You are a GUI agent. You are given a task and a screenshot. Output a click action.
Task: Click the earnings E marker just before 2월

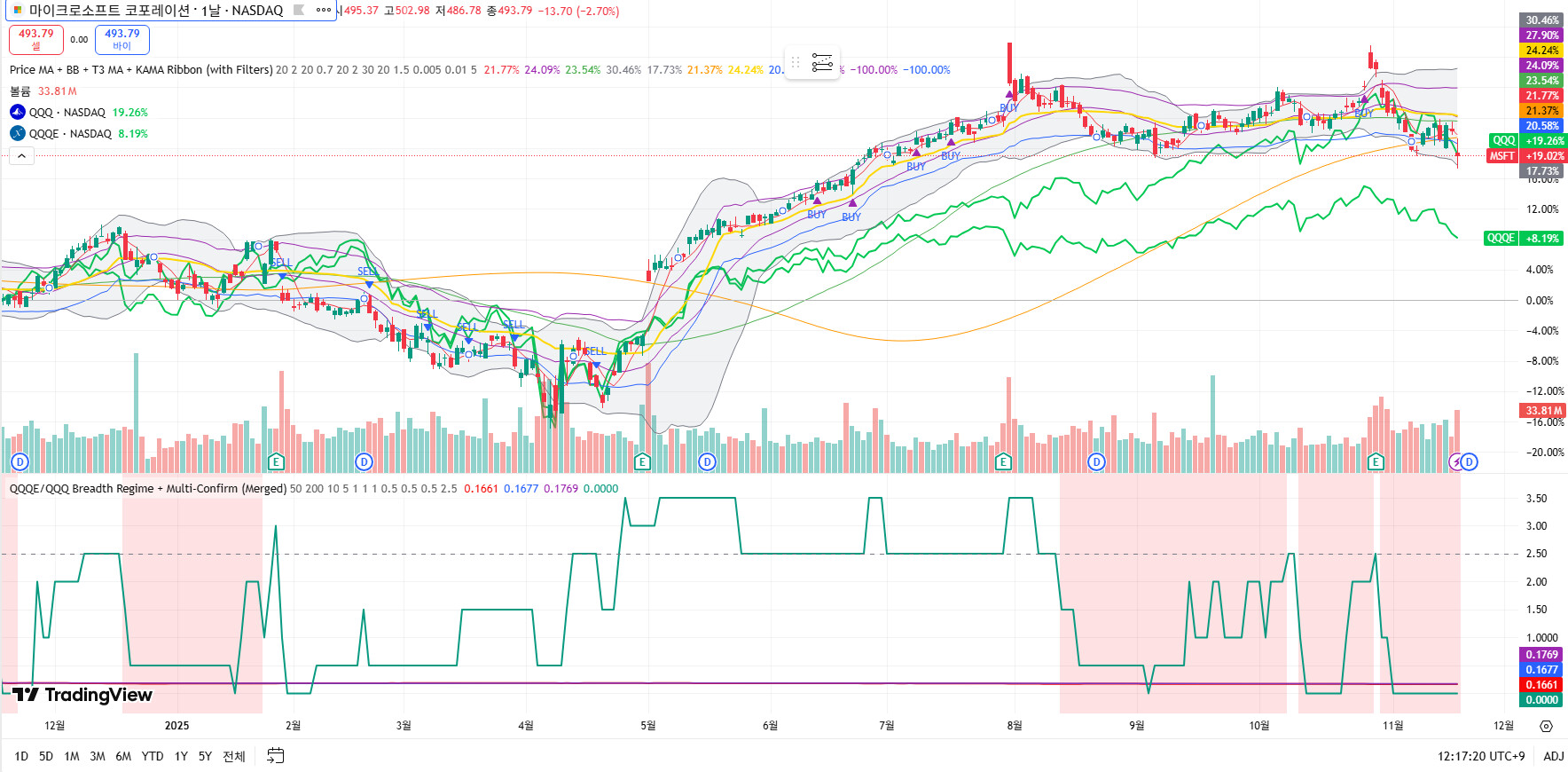click(276, 461)
